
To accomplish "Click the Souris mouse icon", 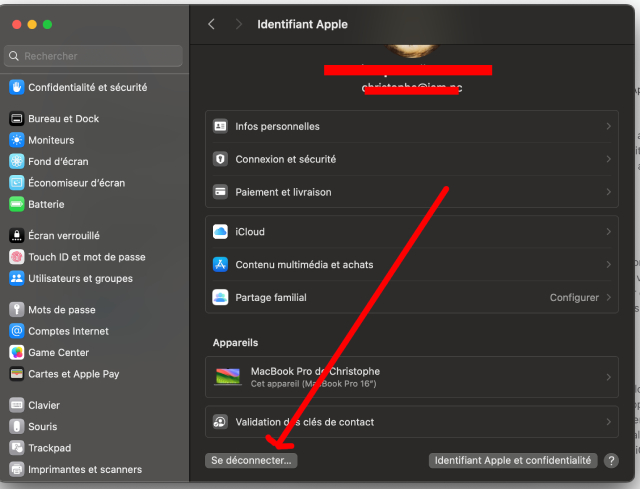I will click(x=17, y=427).
